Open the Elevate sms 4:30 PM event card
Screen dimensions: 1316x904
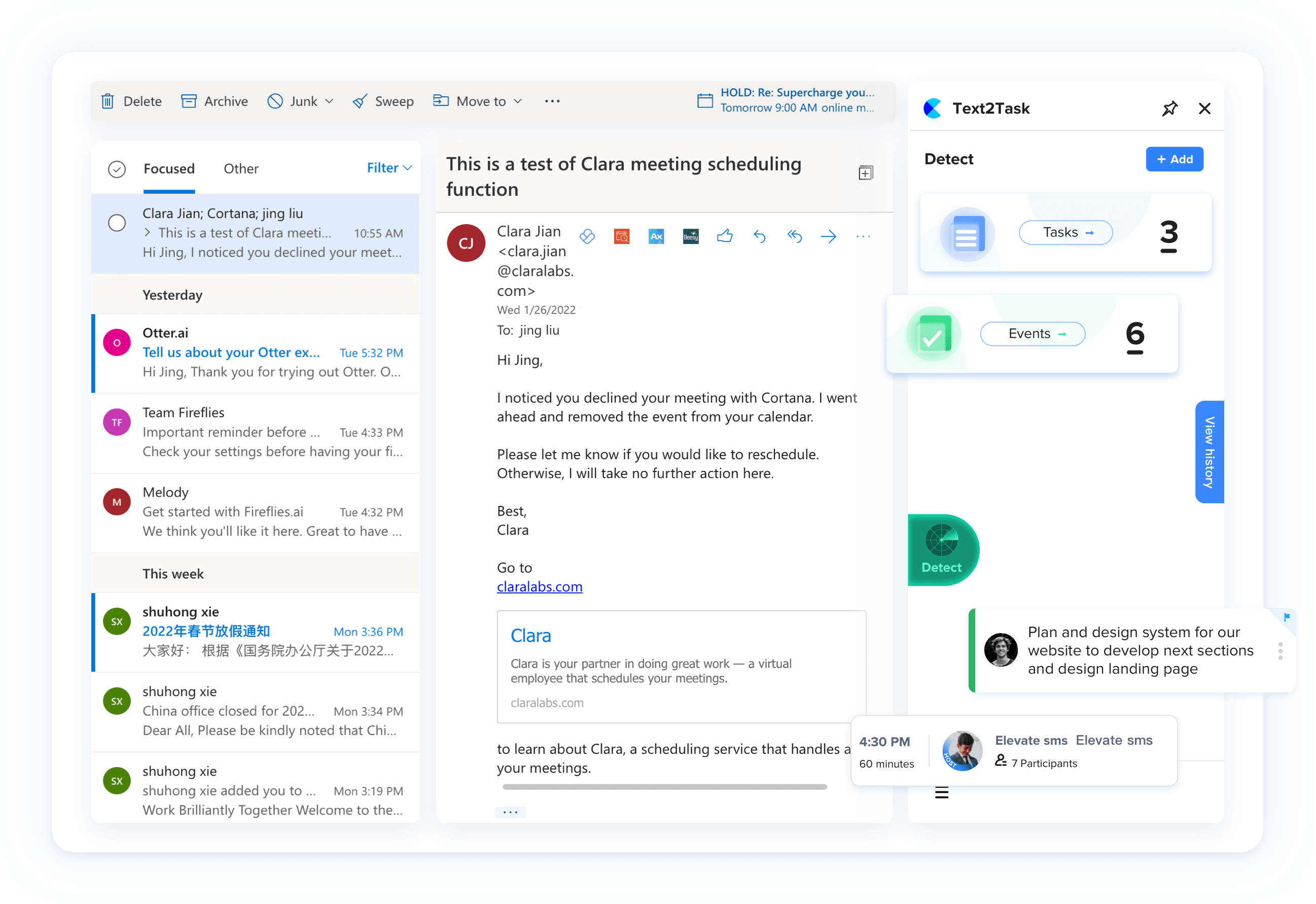click(x=1014, y=750)
